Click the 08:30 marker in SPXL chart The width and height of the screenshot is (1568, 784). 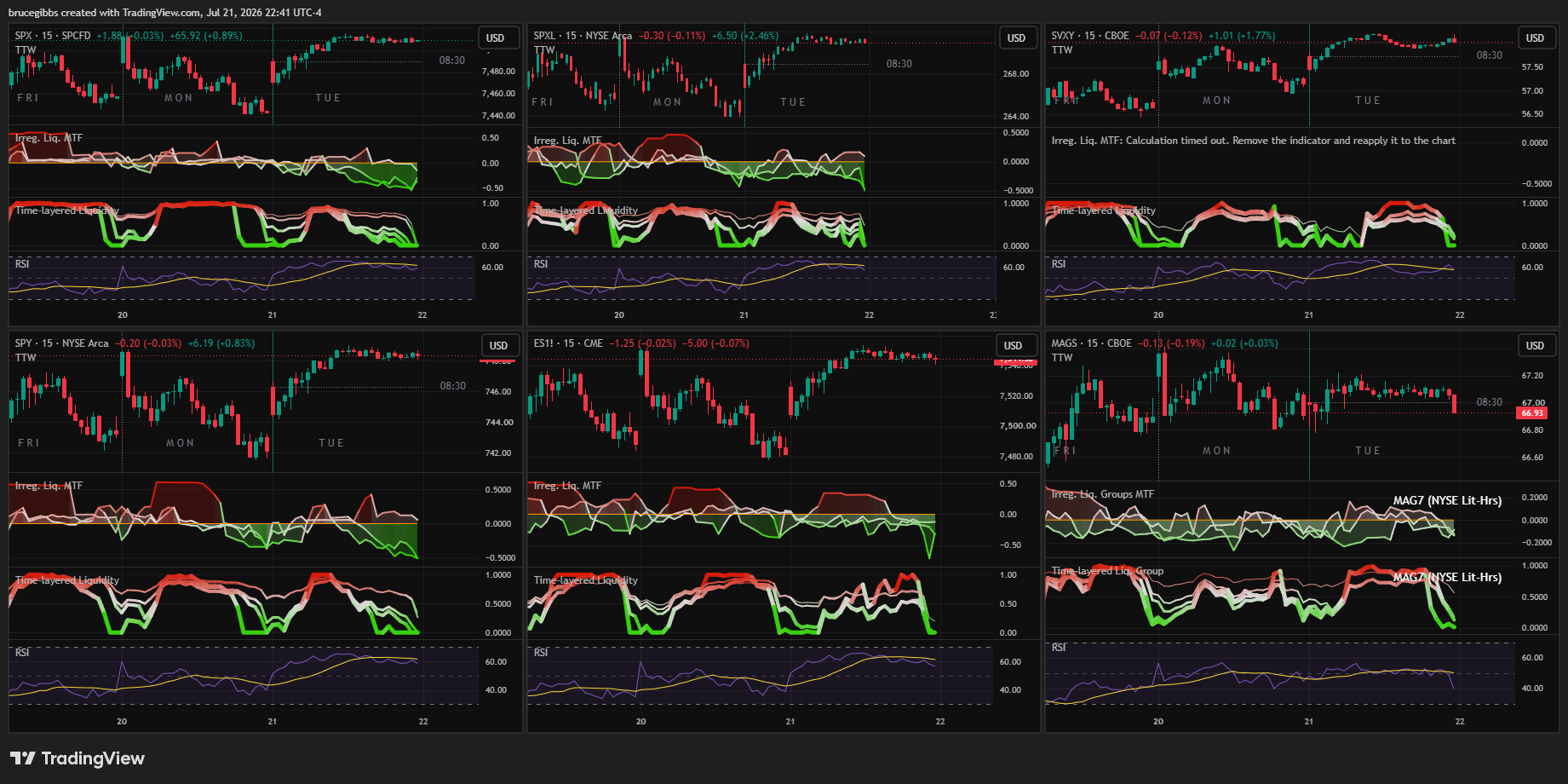[899, 64]
